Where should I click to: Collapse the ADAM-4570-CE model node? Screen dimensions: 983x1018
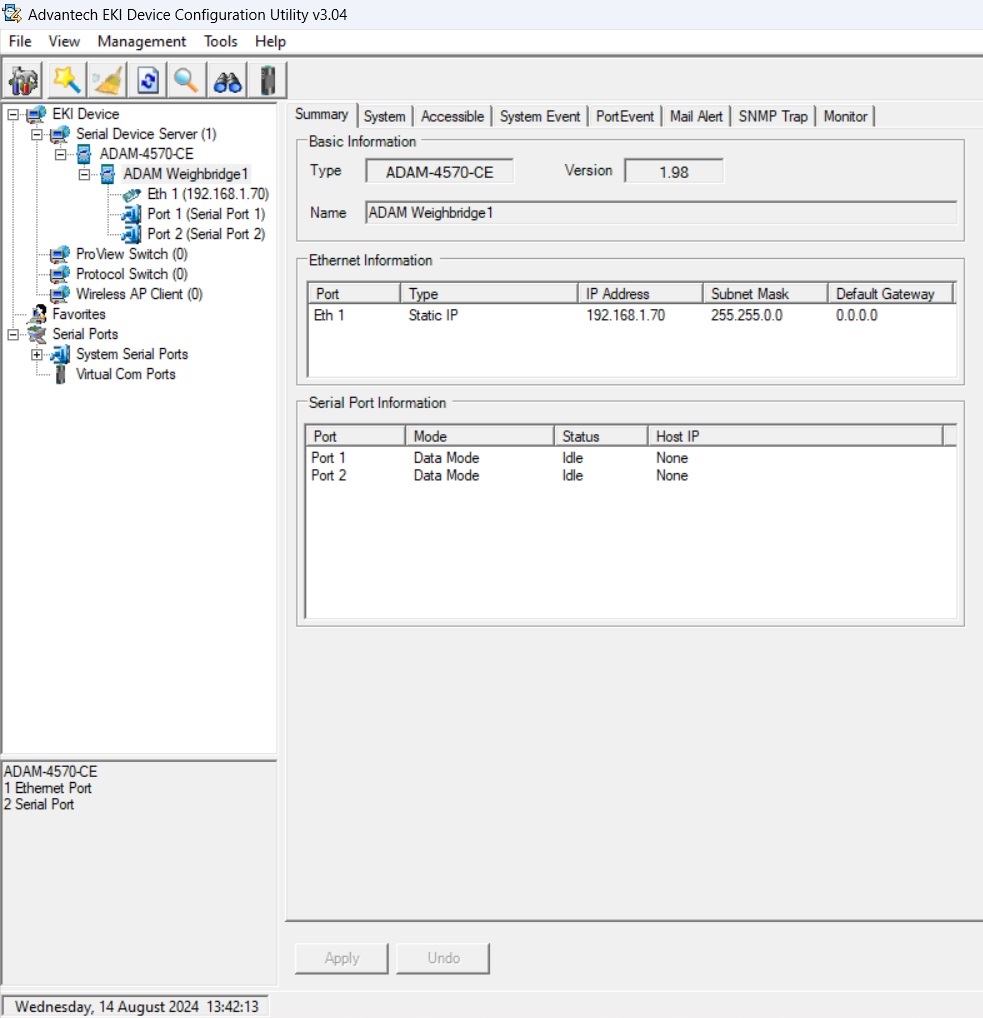pos(60,155)
